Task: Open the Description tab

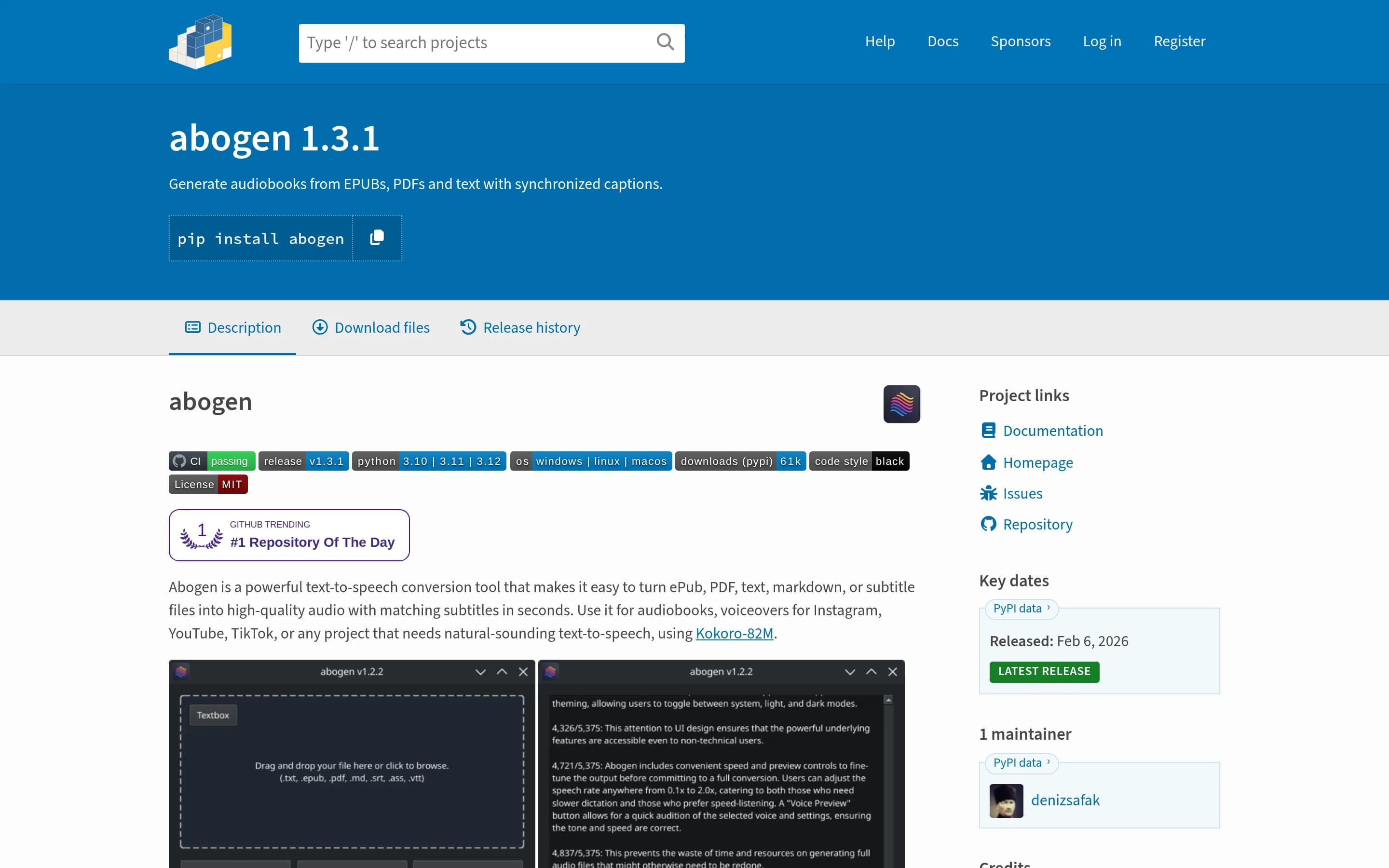Action: click(x=232, y=327)
